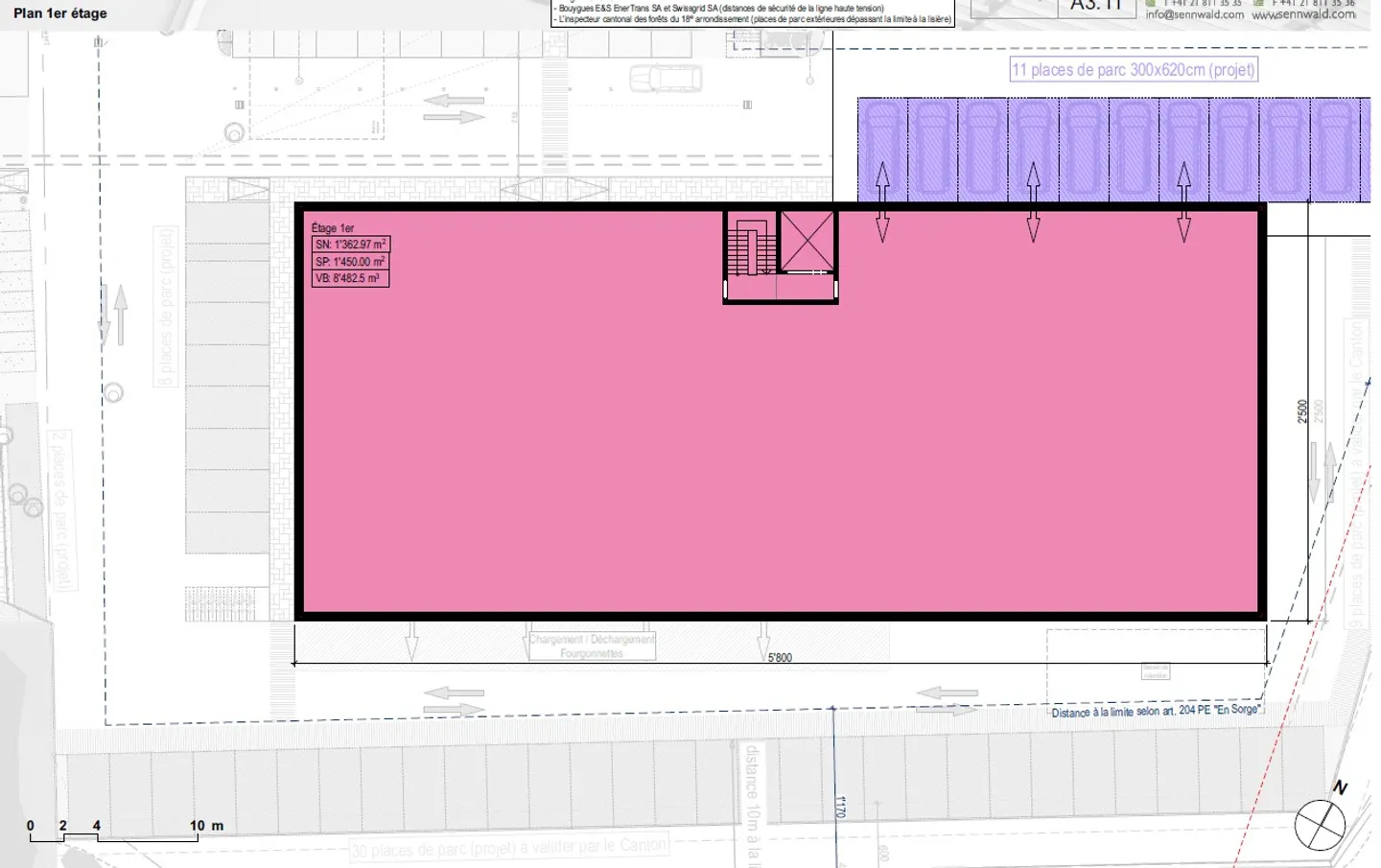Click the staircase symbol in the building core
Screen dimensions: 1381x868
[750, 247]
